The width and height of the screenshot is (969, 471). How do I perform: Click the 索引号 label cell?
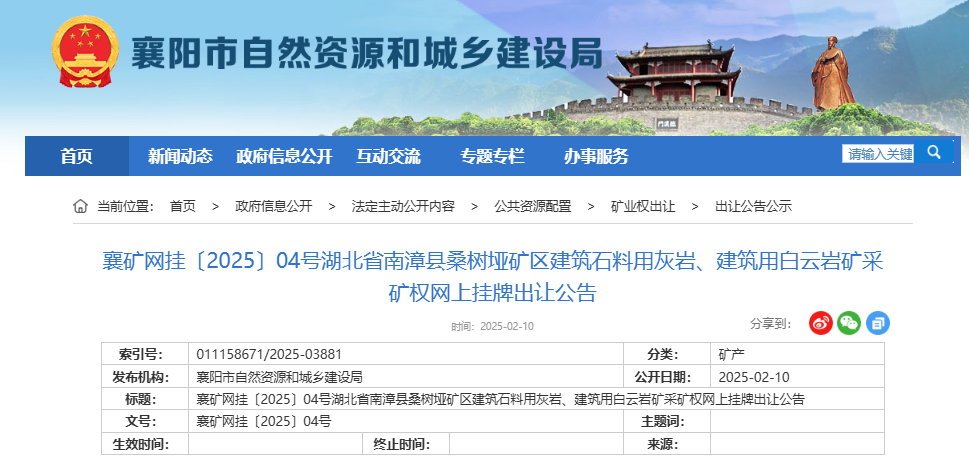[x=145, y=355]
